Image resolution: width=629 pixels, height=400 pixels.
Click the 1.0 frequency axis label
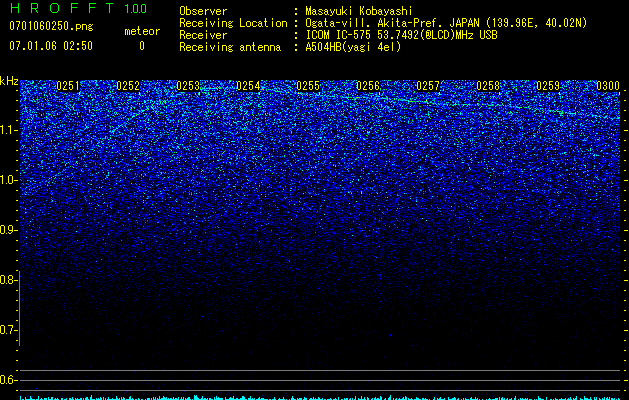(x=8, y=180)
